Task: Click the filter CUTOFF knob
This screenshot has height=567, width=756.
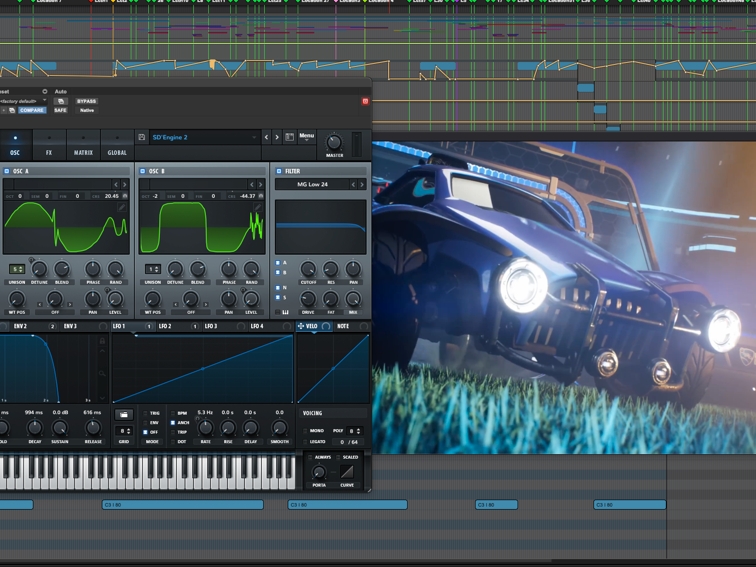Action: [308, 269]
